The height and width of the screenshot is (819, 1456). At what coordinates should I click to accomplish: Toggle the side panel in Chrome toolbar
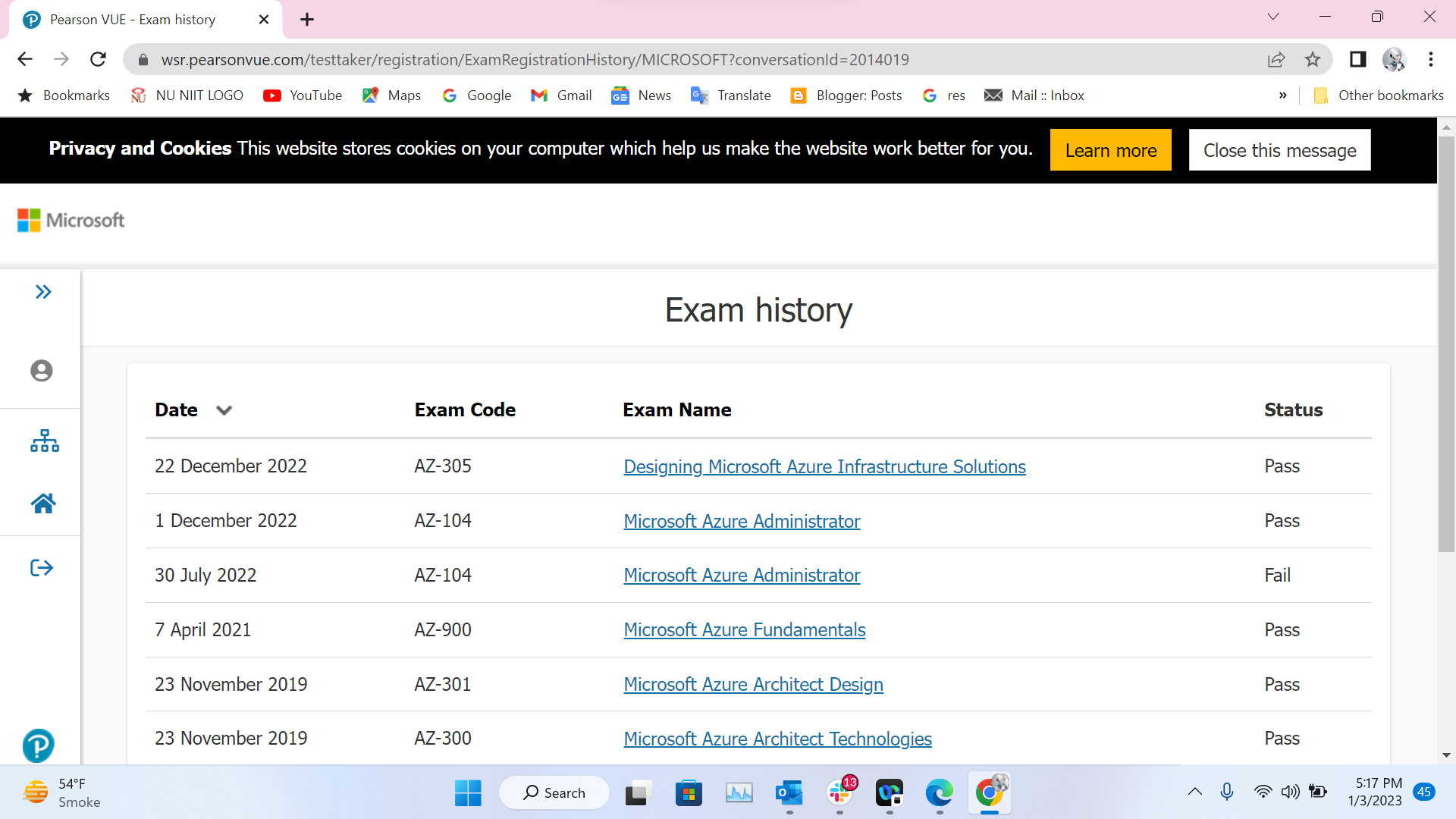(1357, 59)
